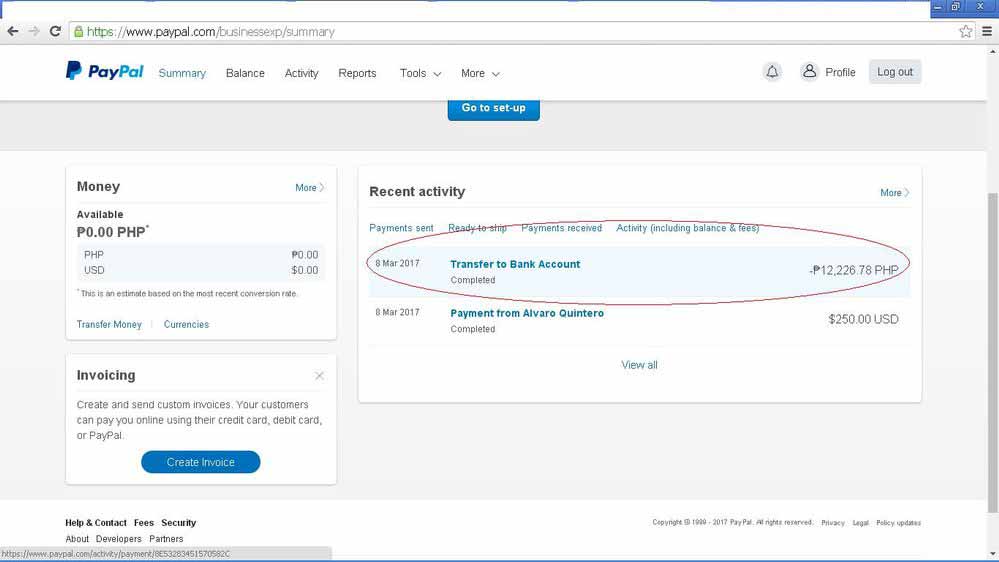Select Activity (including balance & fees) tab

tap(687, 228)
